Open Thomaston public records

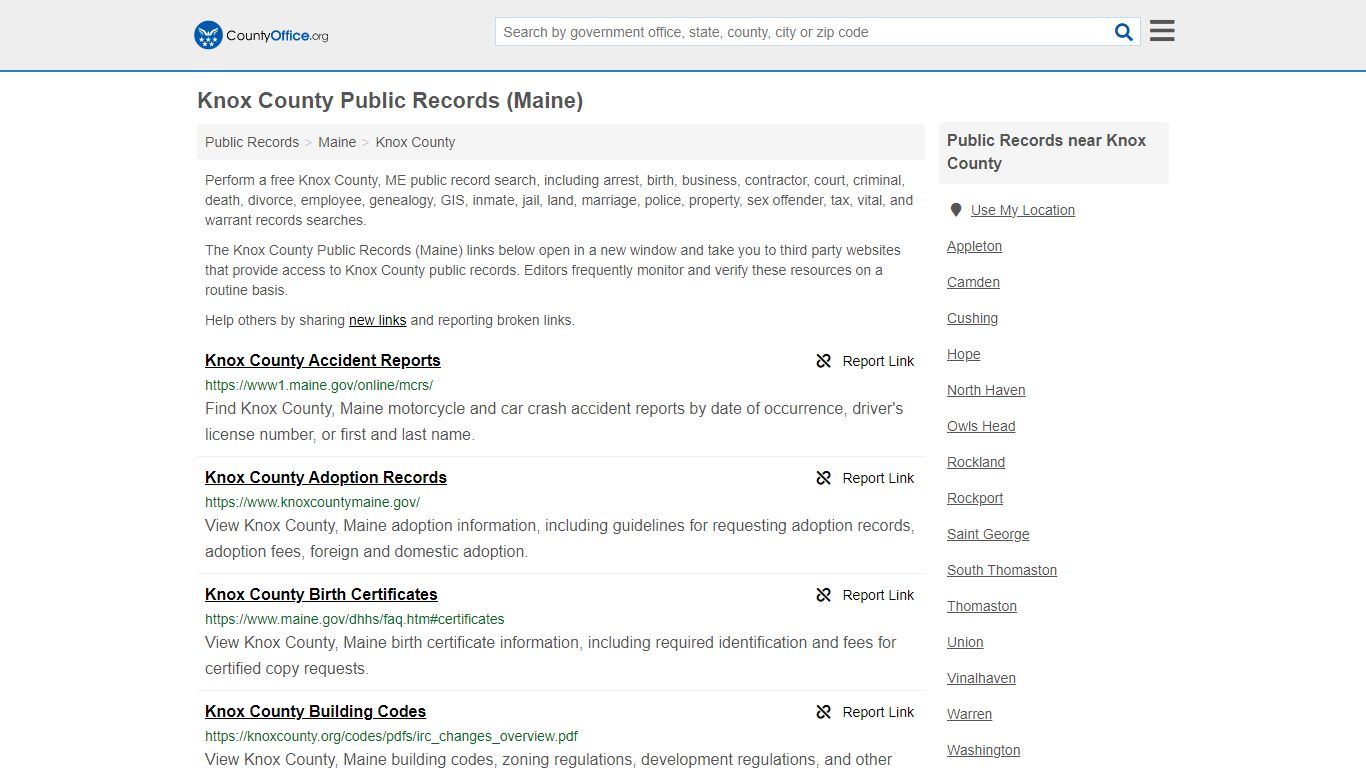tap(982, 606)
